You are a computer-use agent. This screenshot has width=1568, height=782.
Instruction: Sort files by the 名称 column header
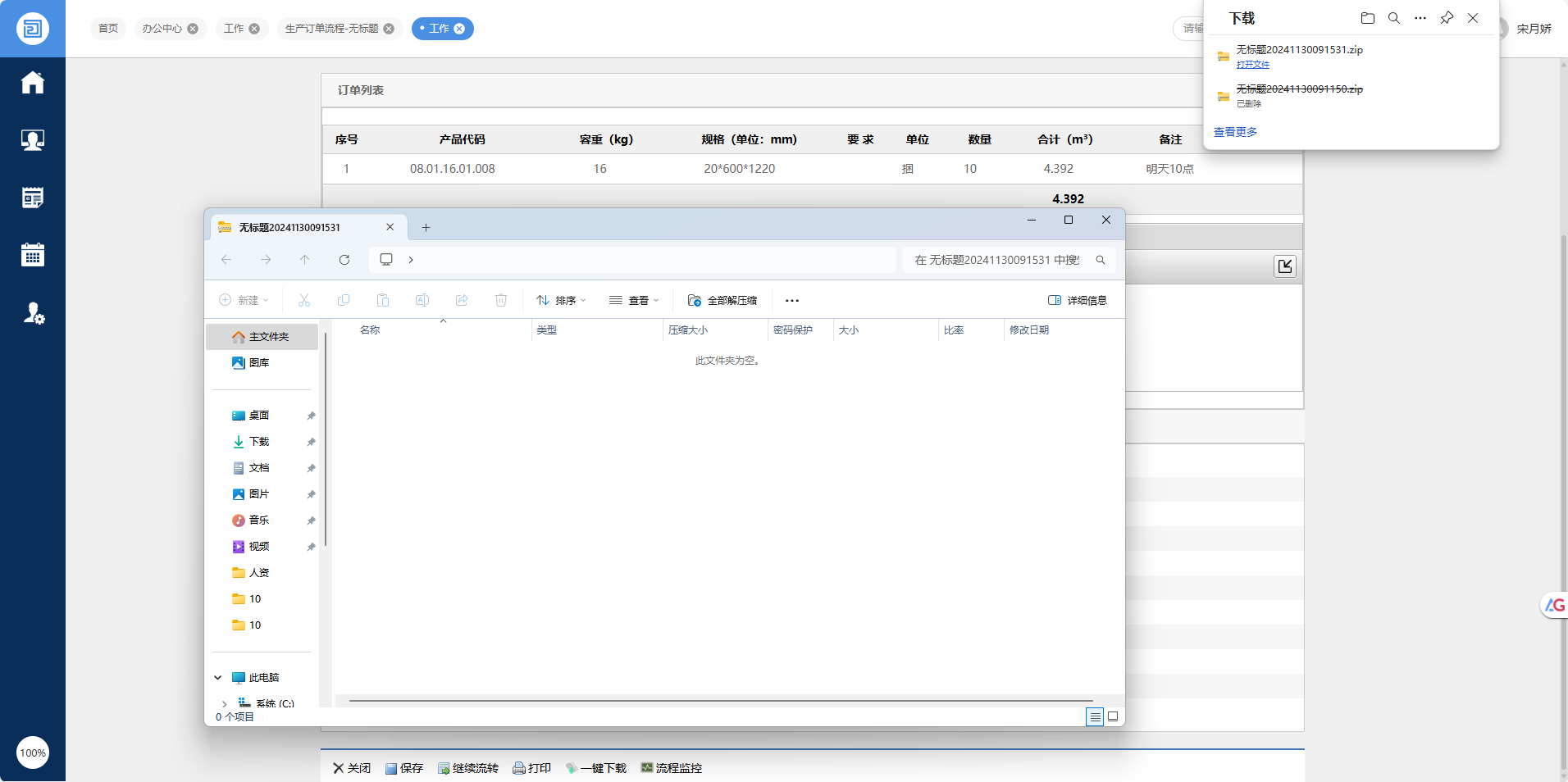pyautogui.click(x=370, y=330)
